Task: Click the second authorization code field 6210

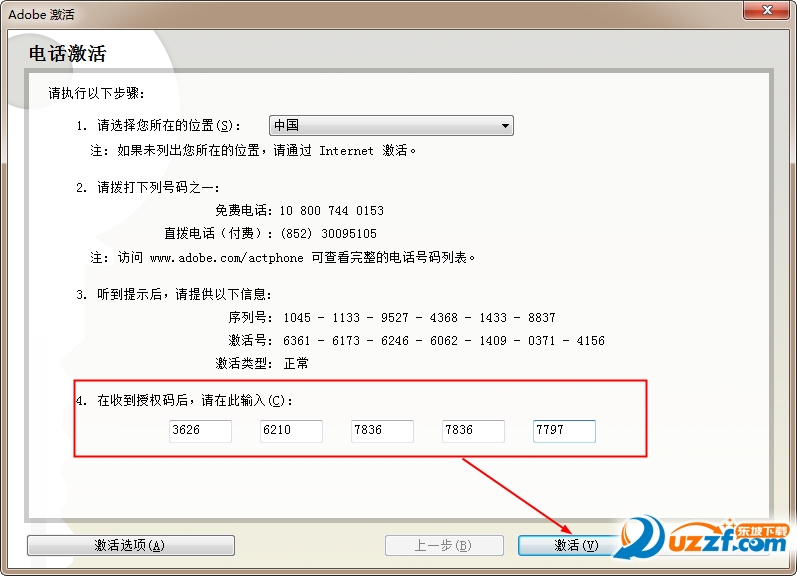Action: tap(291, 431)
